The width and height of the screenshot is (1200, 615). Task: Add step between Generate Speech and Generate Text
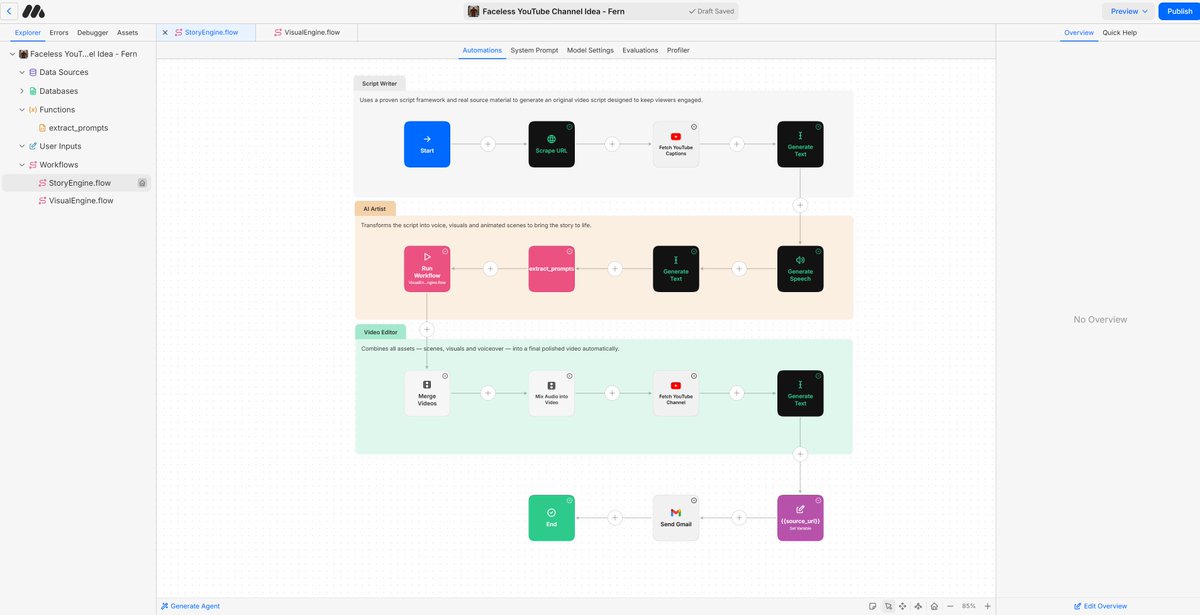click(x=738, y=269)
